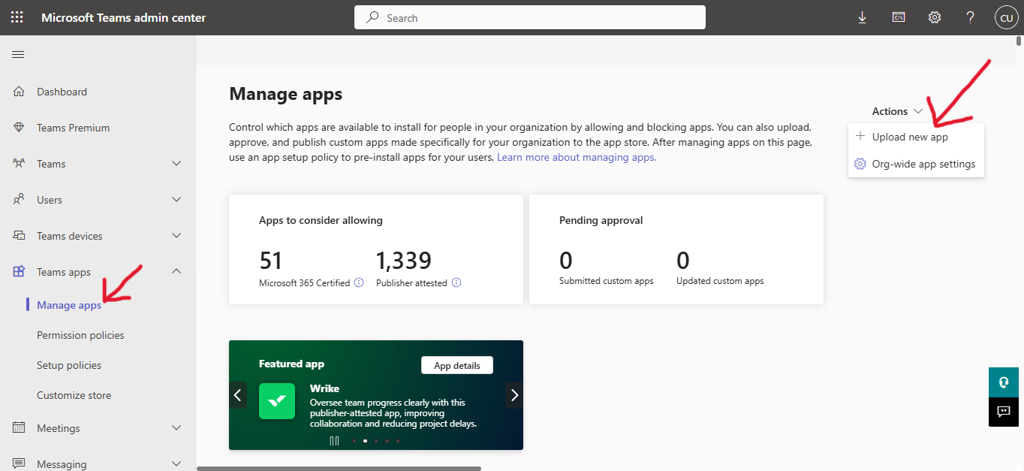Select Org-wide app settings menu item
The height and width of the screenshot is (471, 1024).
point(916,164)
